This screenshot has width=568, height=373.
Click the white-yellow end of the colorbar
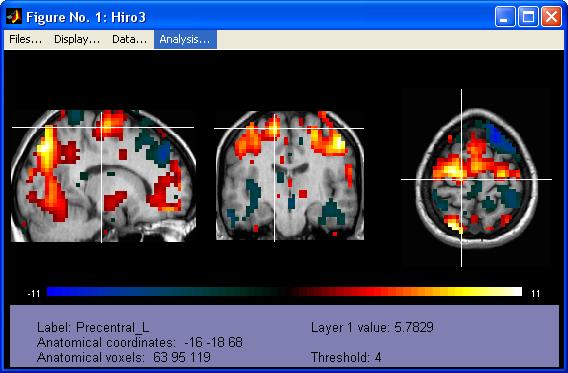[516, 292]
